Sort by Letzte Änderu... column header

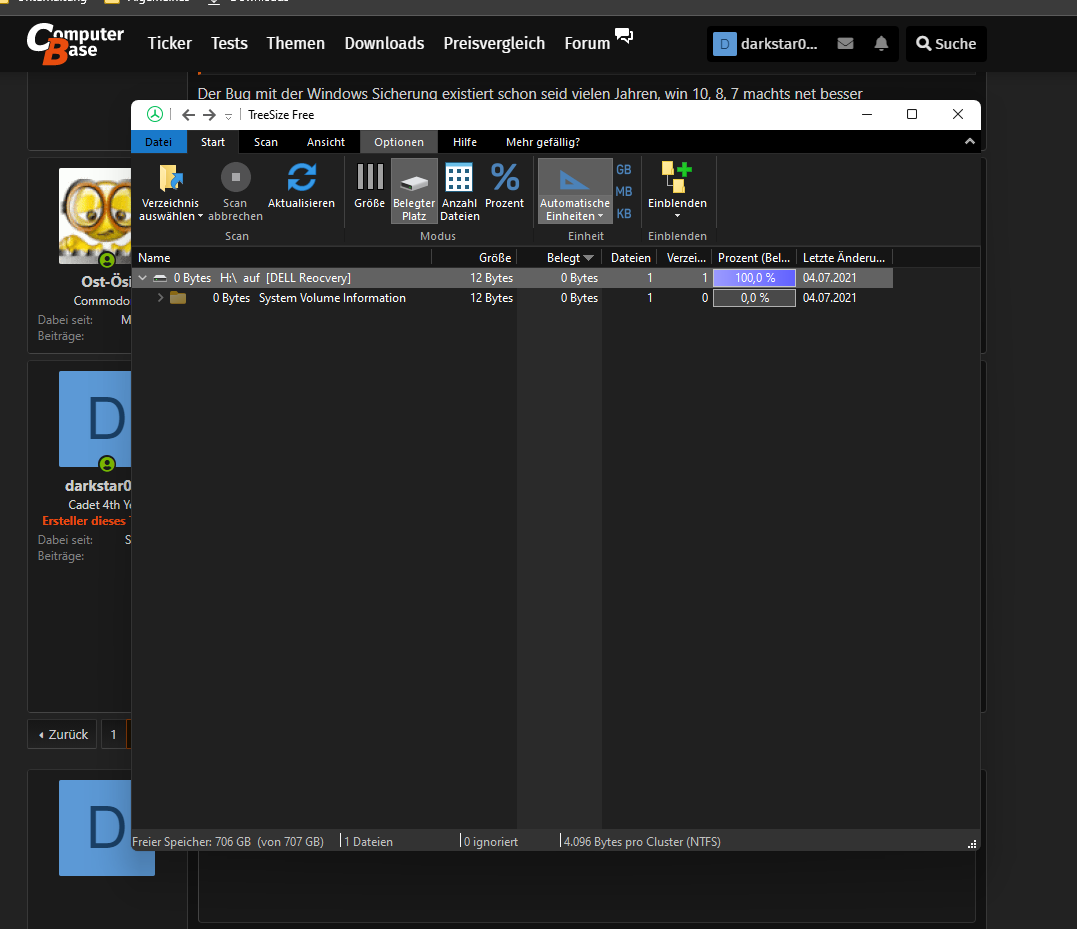(x=844, y=257)
